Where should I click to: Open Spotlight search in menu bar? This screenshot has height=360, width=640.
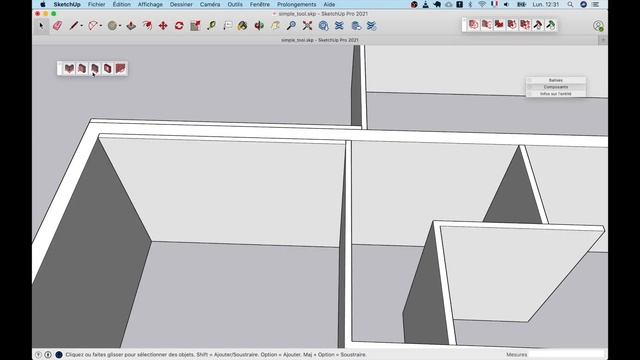(x=570, y=4)
